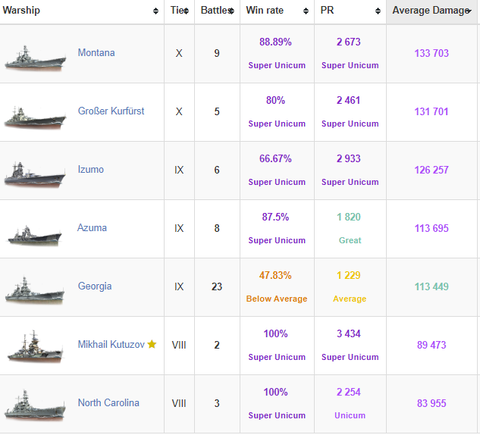
Task: Click the Azuma ship thumbnail
Action: (35, 236)
